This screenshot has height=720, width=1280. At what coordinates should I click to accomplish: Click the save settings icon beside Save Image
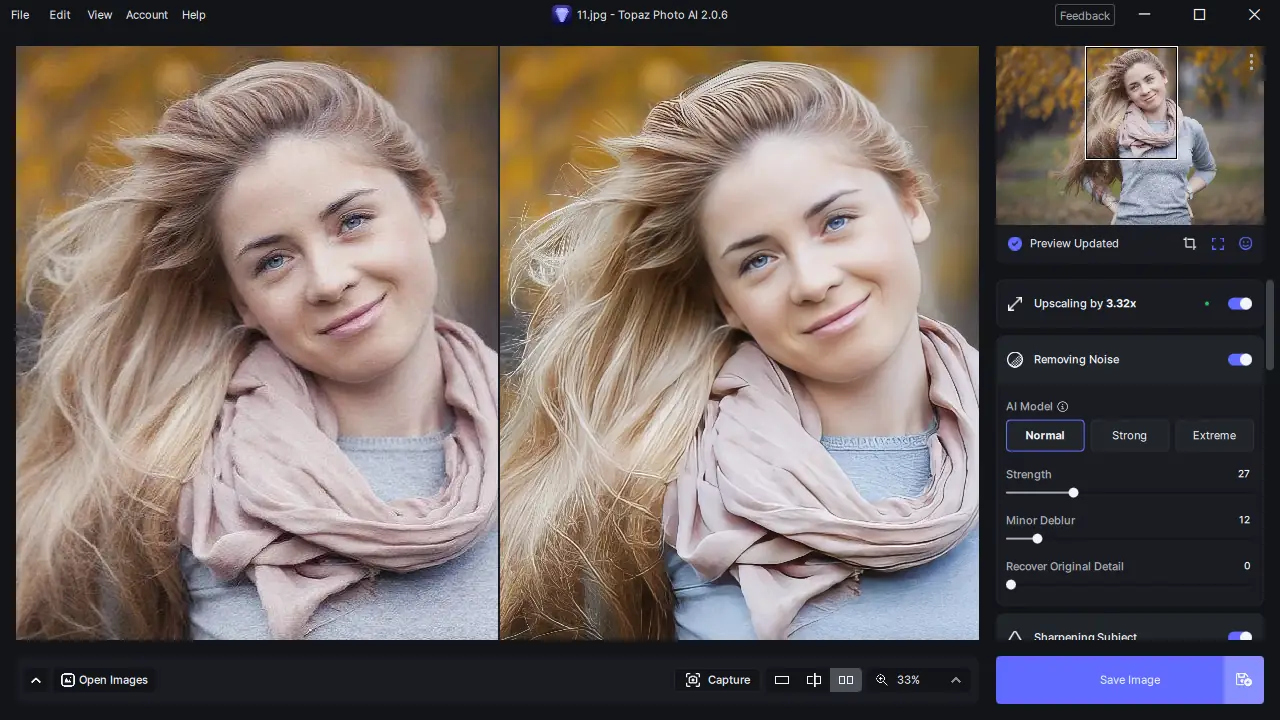pyautogui.click(x=1244, y=680)
